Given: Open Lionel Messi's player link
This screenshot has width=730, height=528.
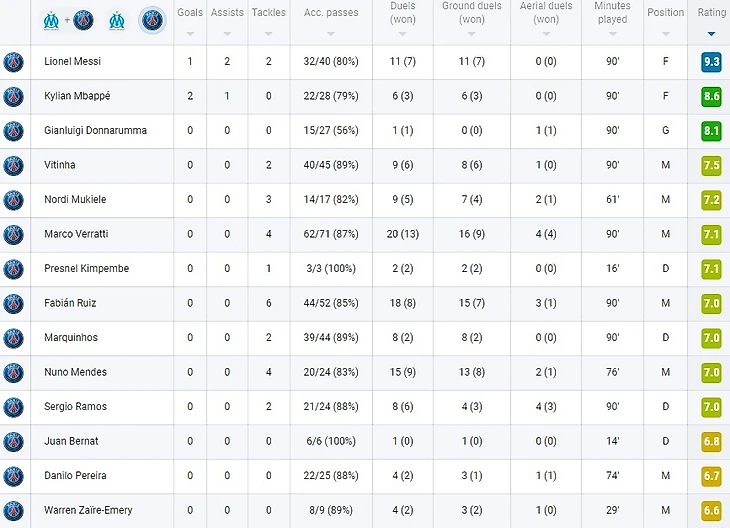Looking at the screenshot, I should 73,61.
